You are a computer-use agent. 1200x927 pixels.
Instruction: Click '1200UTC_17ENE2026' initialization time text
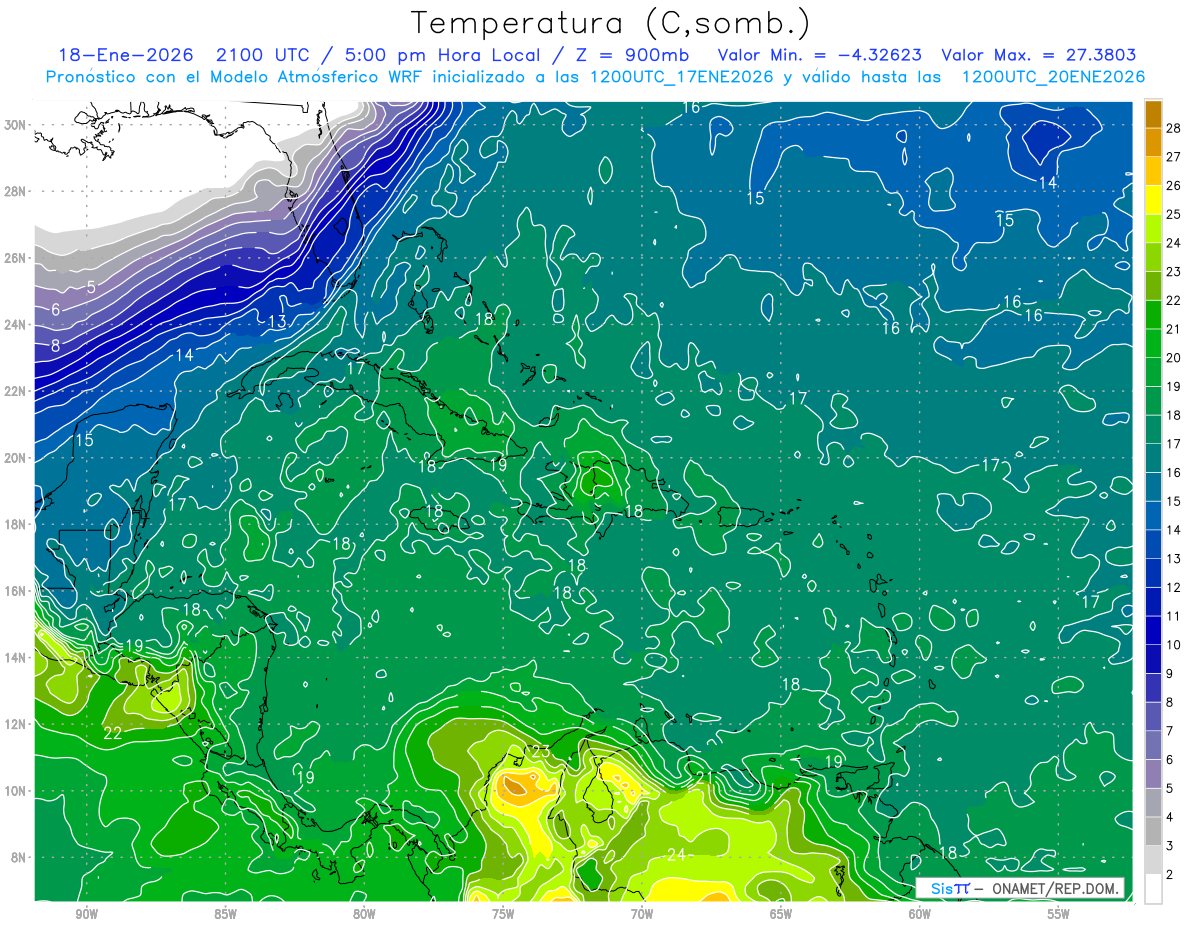[x=678, y=77]
